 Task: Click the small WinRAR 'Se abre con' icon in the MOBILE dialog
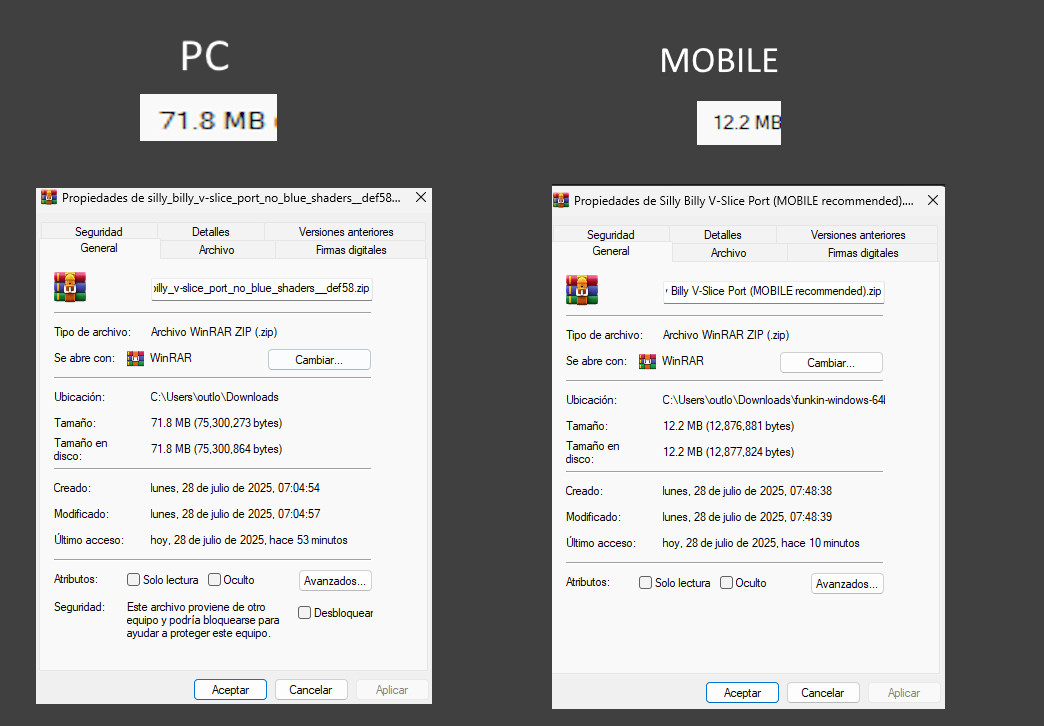click(648, 362)
